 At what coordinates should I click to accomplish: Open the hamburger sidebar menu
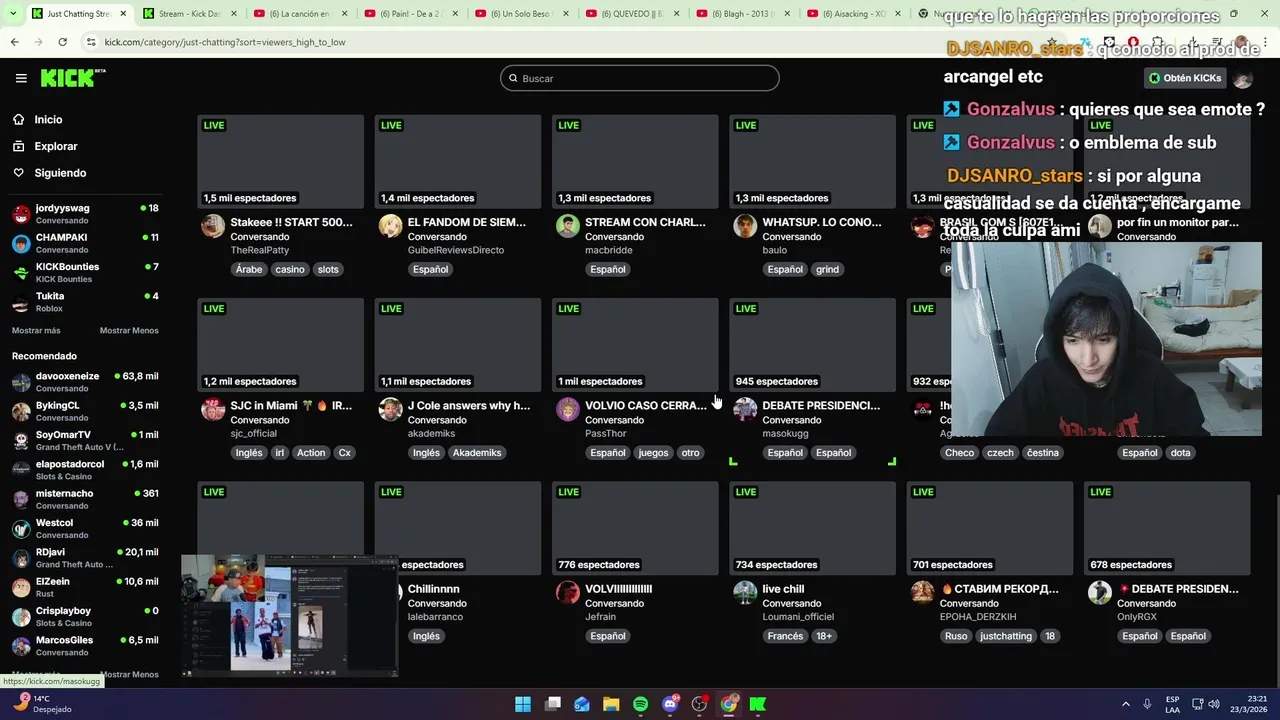tap(21, 78)
